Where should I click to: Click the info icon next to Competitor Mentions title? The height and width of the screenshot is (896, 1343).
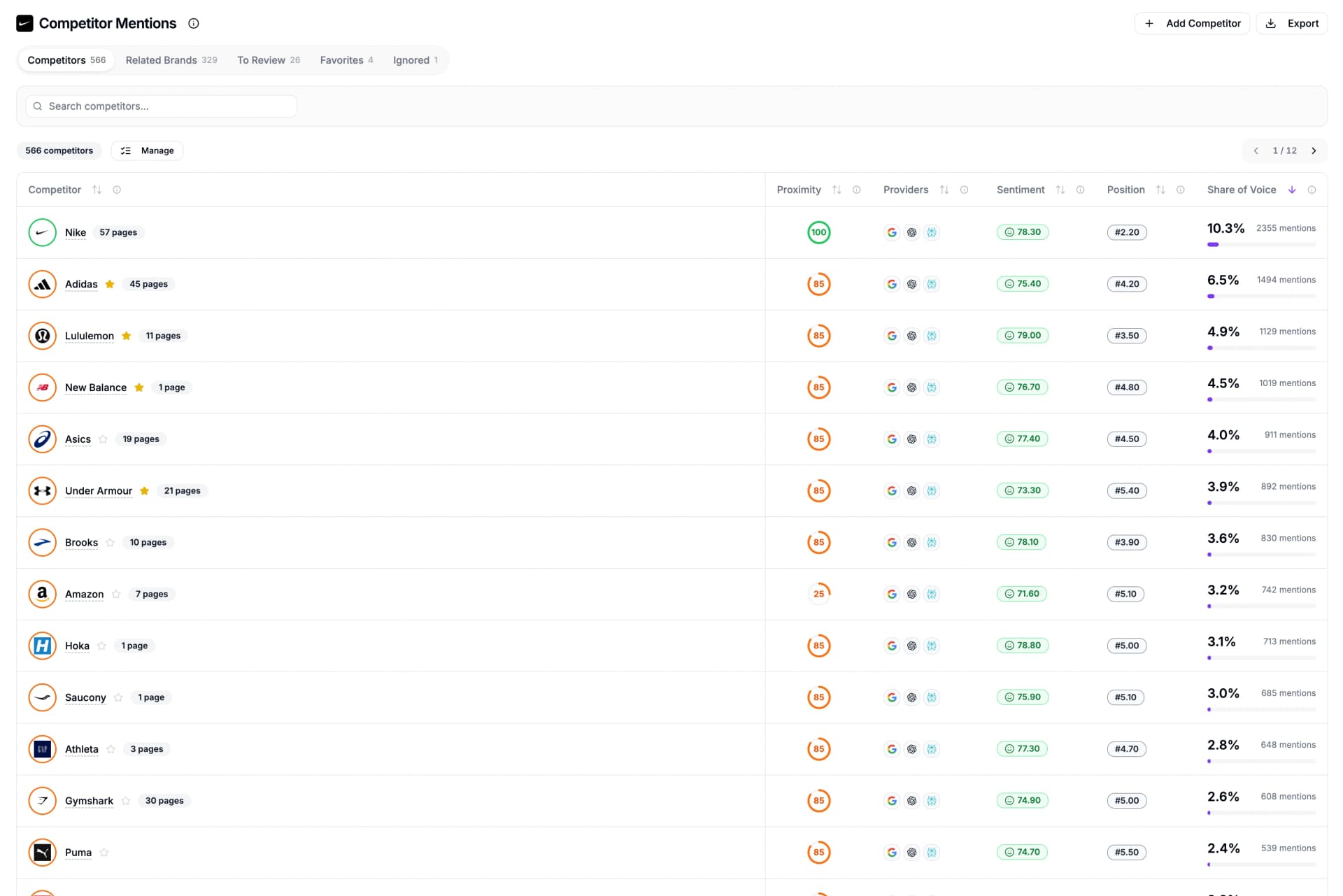point(194,23)
